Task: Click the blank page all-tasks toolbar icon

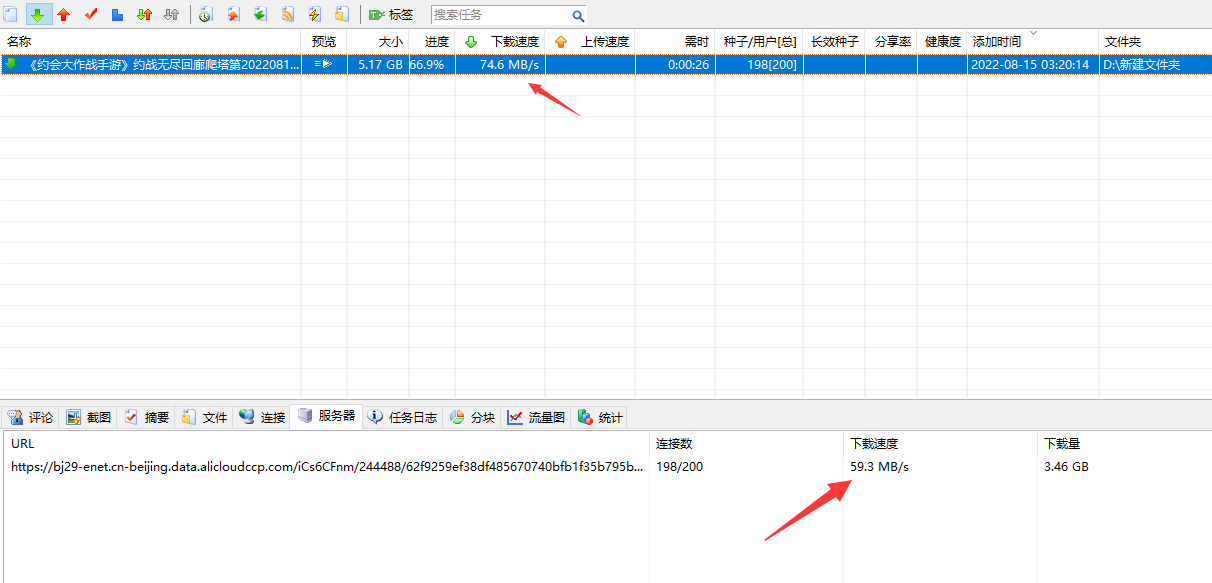Action: coord(11,15)
